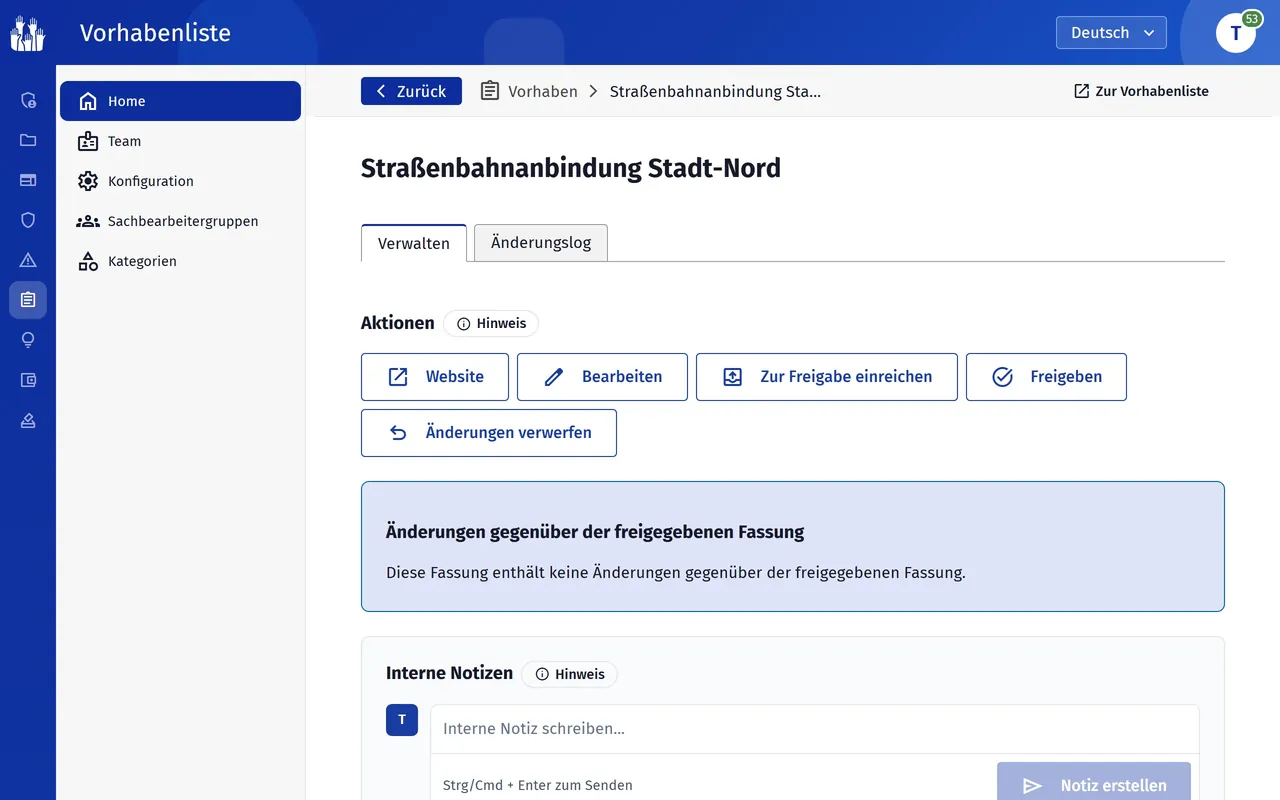This screenshot has width=1280, height=800.
Task: Click the T user avatar with badge
Action: pyautogui.click(x=1236, y=32)
